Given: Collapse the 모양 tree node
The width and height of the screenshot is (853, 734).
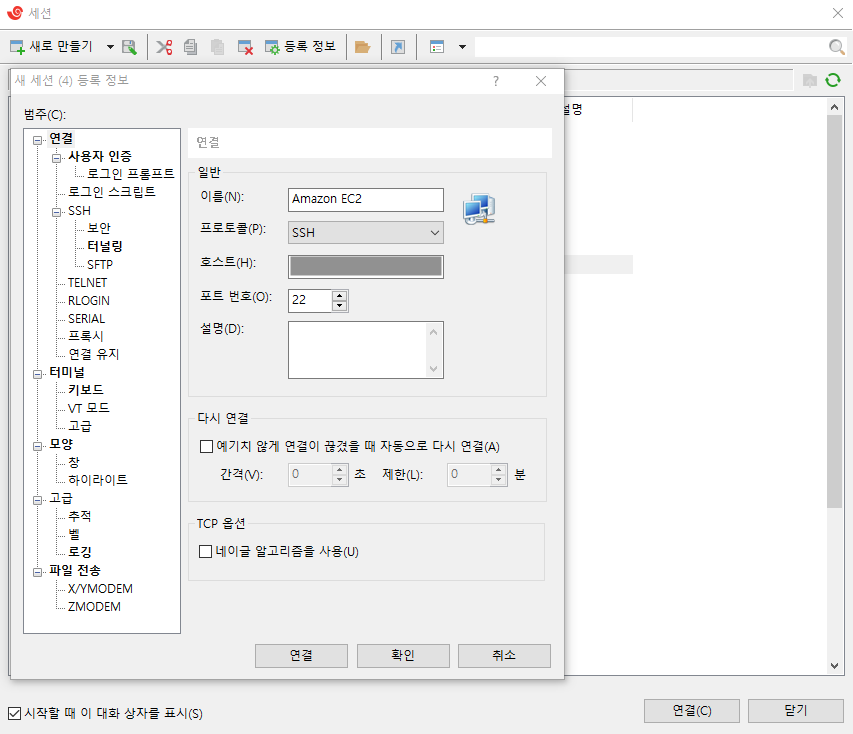Looking at the screenshot, I should pos(38,446).
